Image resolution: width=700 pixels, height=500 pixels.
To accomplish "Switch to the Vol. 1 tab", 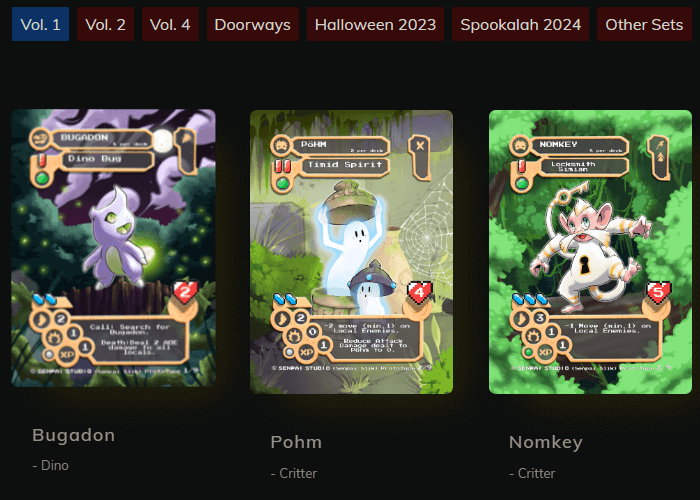I will click(x=41, y=24).
